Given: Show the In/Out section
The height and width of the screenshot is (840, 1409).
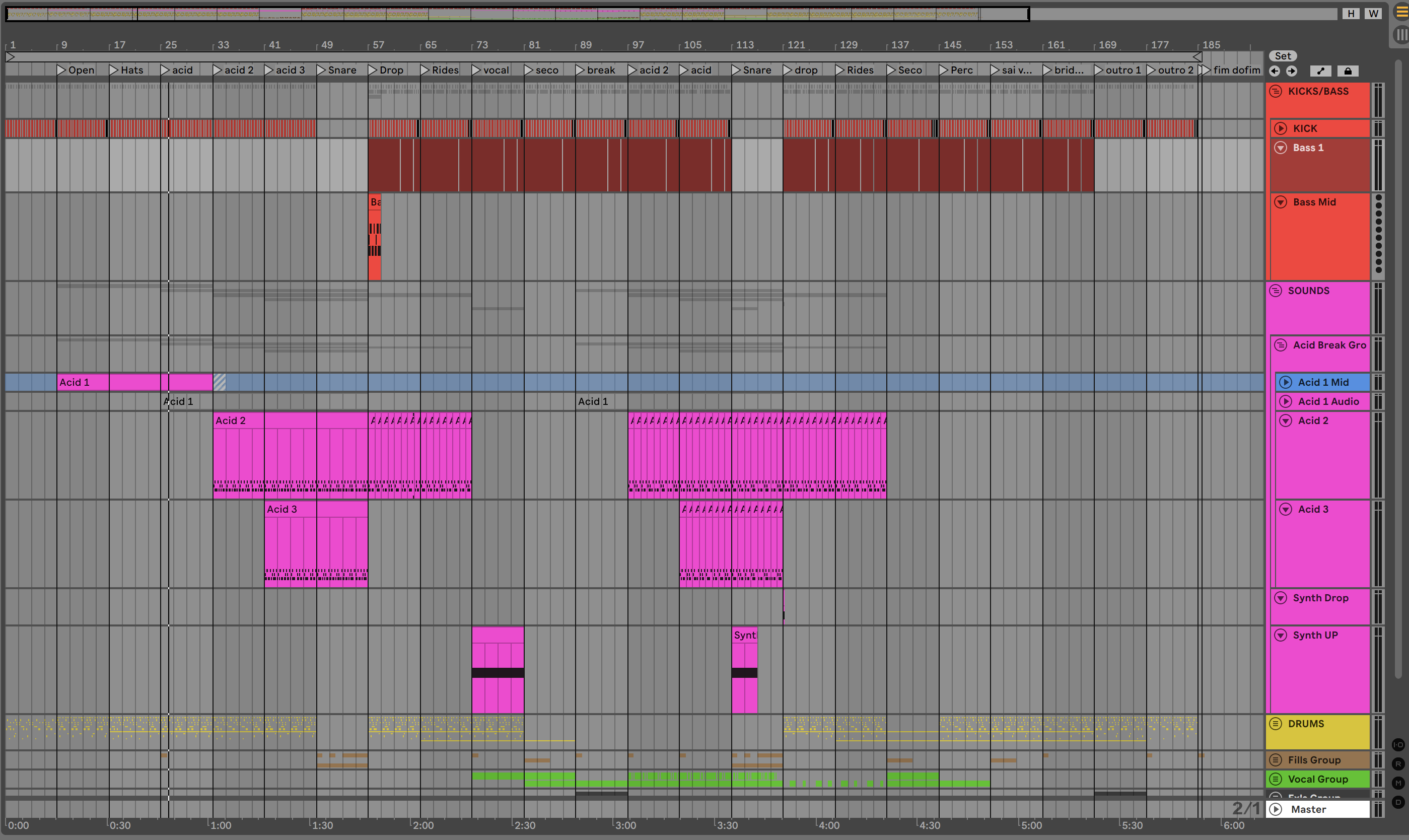Looking at the screenshot, I should pos(1398,745).
